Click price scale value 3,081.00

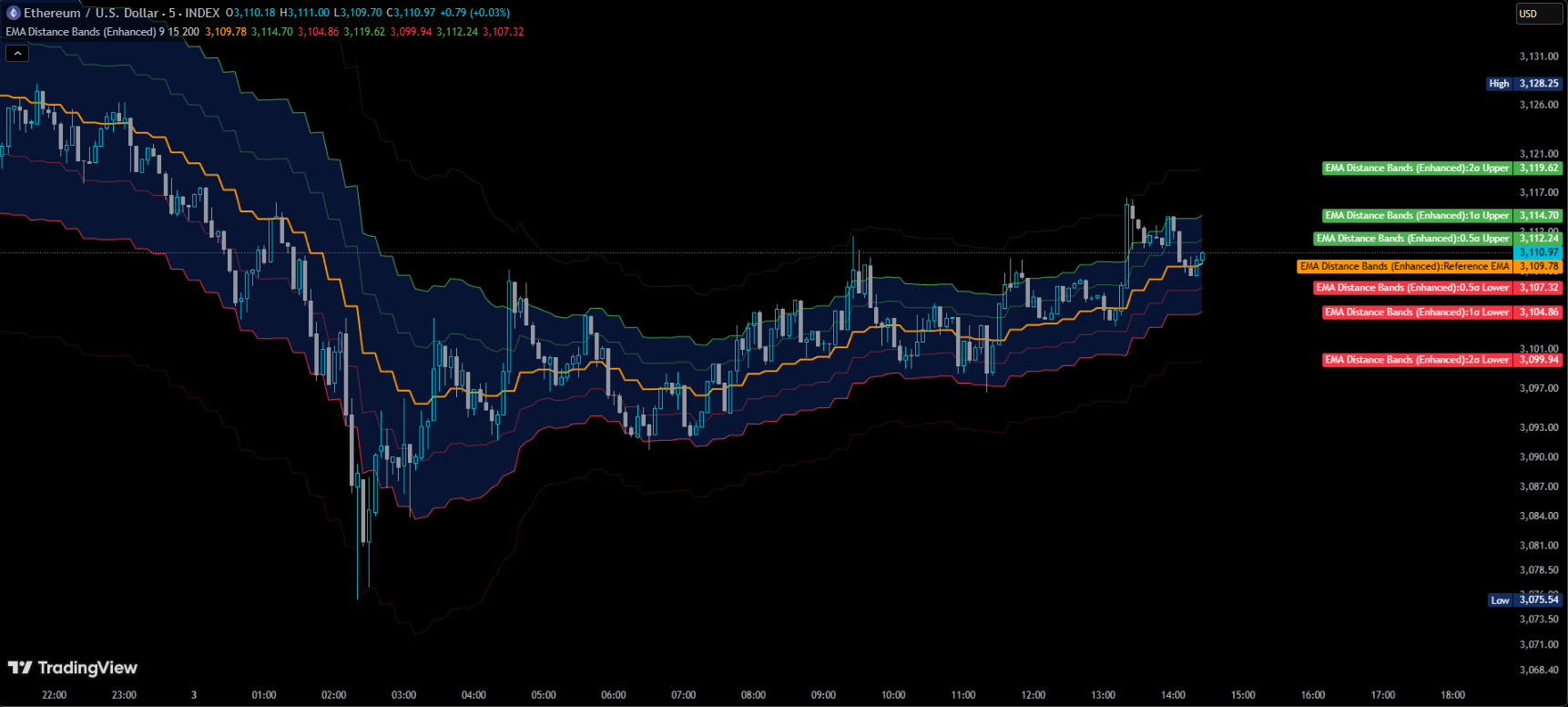[x=1539, y=546]
